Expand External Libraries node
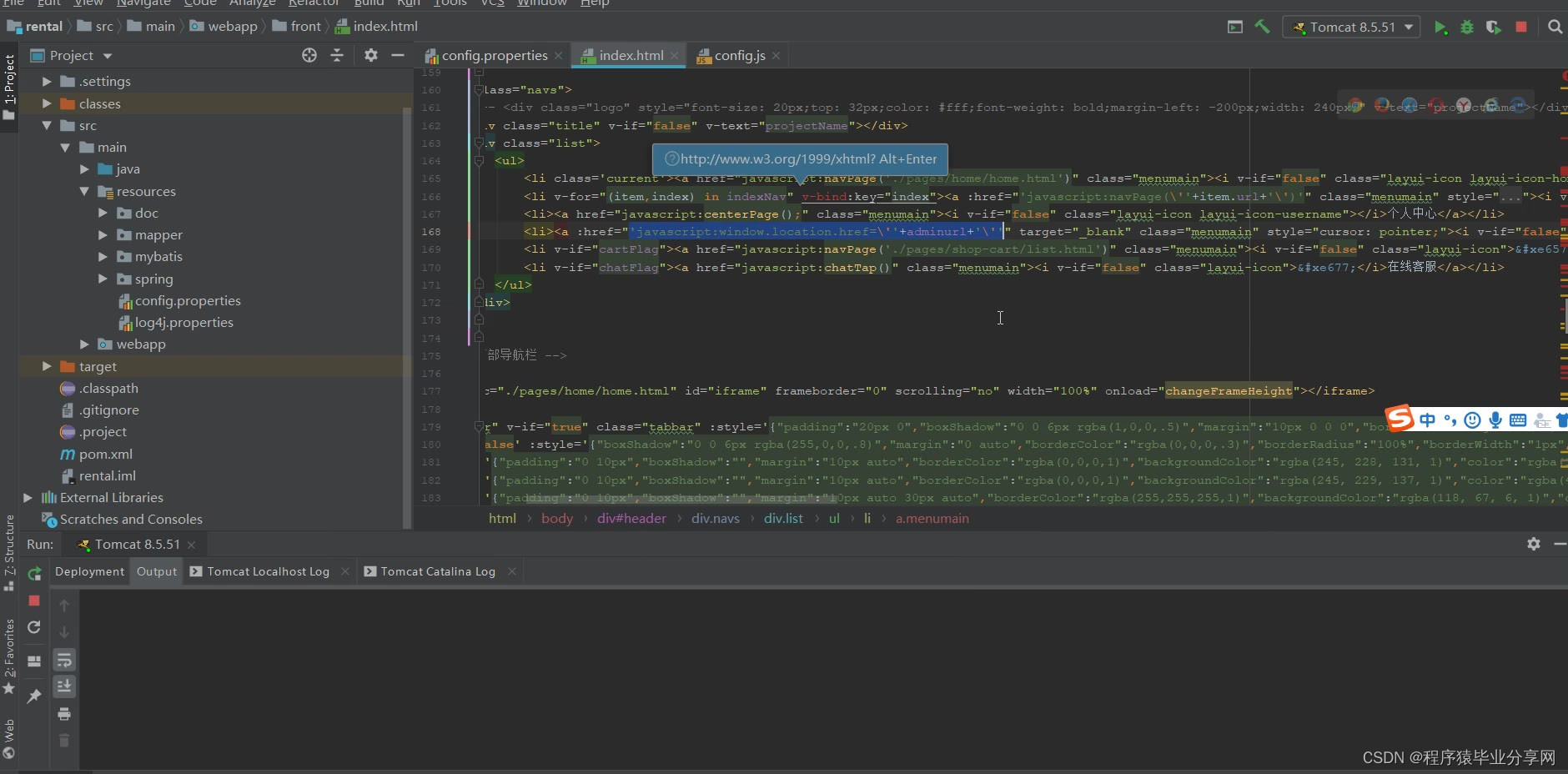This screenshot has width=1568, height=774. (28, 497)
